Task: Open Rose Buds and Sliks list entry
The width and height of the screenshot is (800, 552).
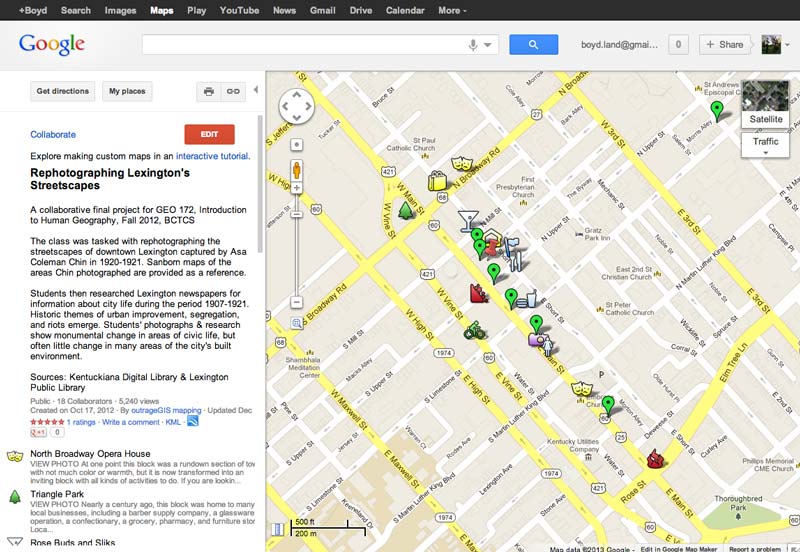Action: [72, 542]
